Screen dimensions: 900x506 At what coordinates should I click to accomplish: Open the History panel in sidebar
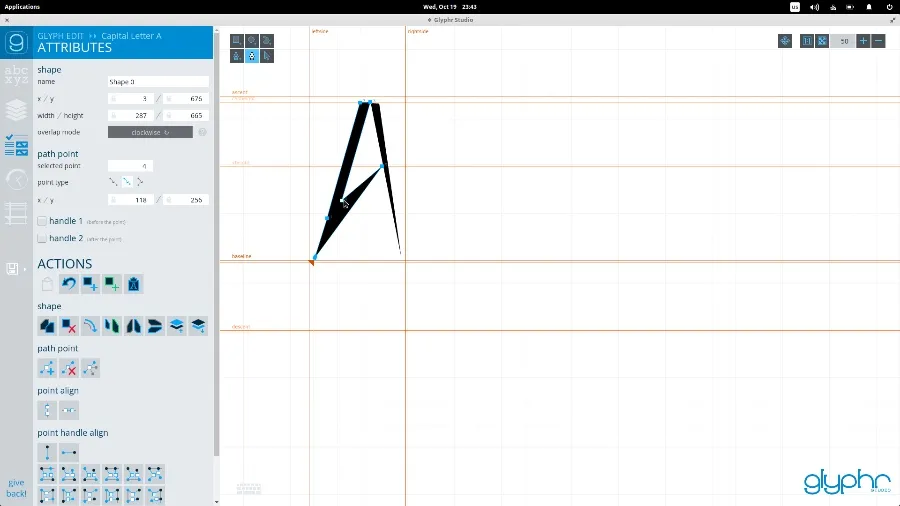pos(16,180)
